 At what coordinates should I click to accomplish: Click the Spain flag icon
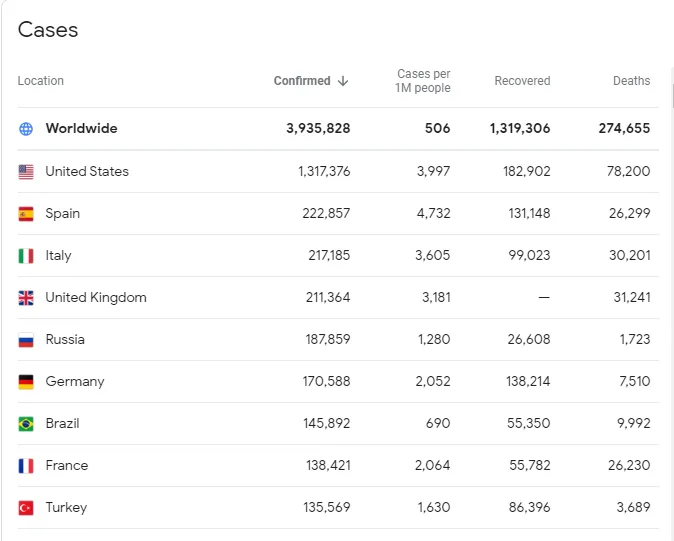click(x=26, y=214)
